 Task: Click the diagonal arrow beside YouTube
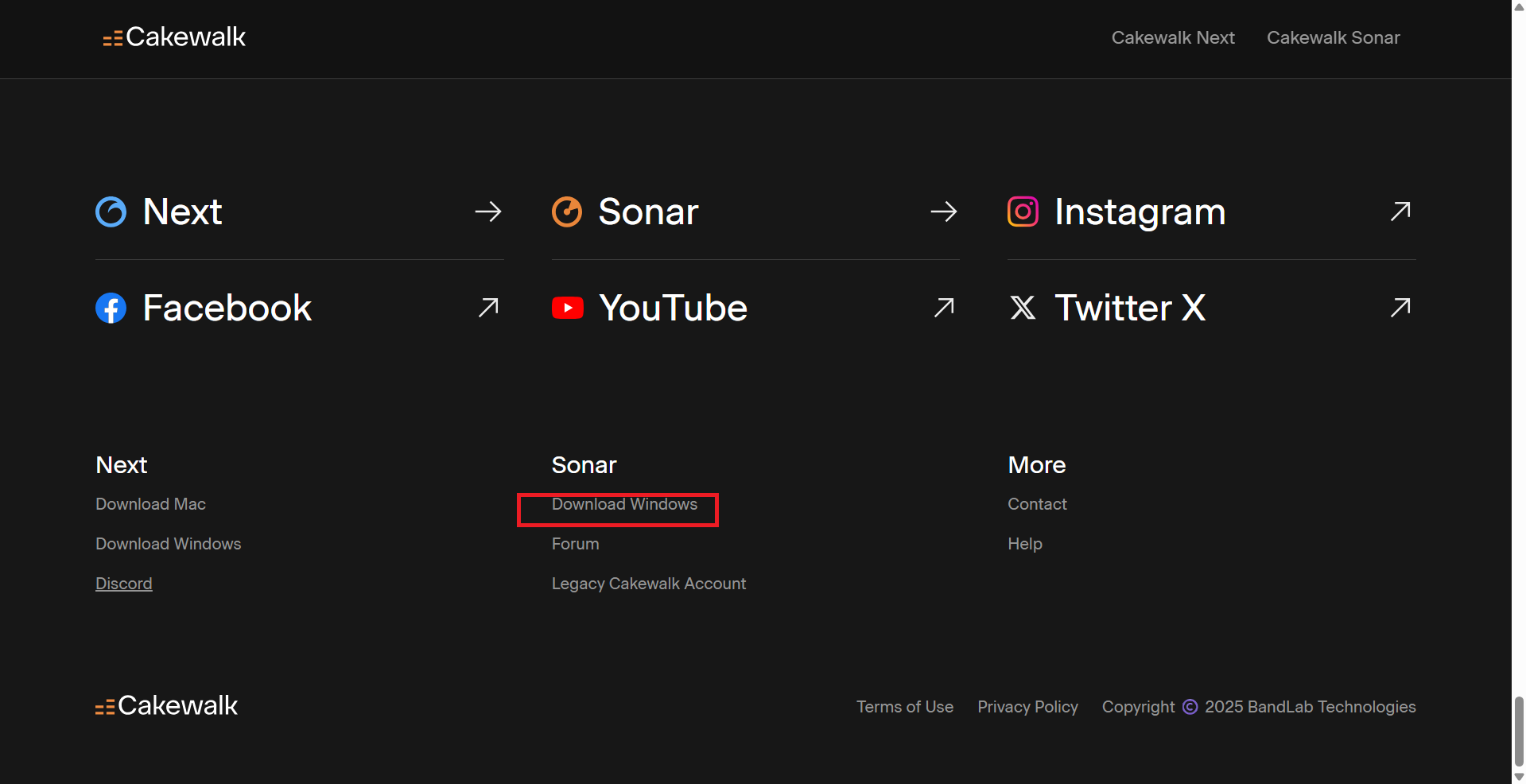coord(944,308)
